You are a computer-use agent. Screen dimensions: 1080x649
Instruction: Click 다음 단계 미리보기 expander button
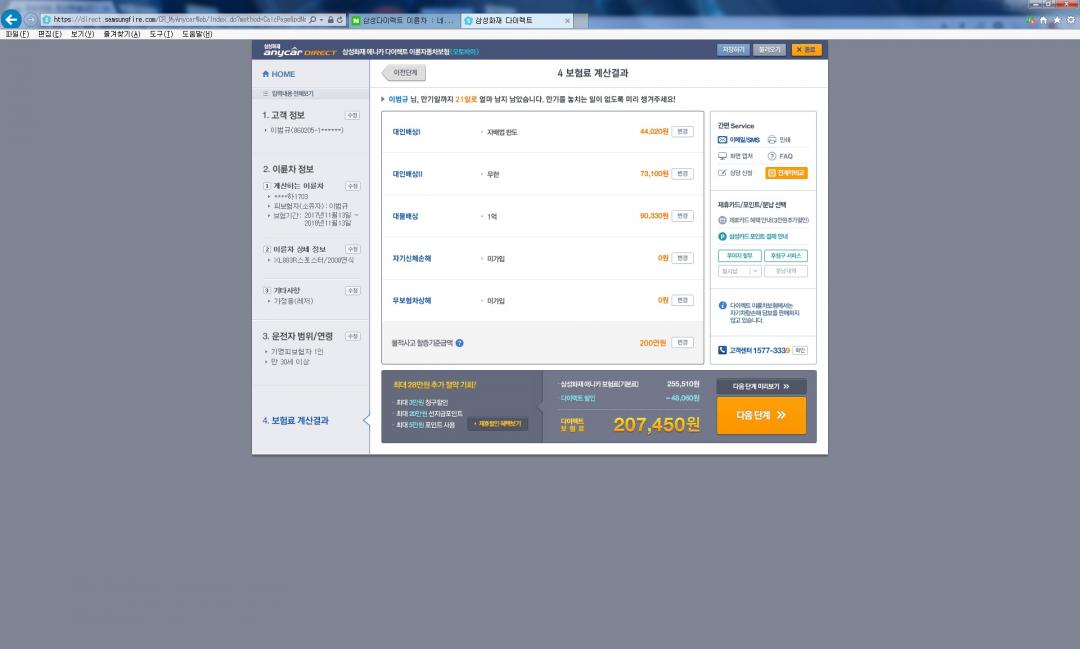coord(761,386)
